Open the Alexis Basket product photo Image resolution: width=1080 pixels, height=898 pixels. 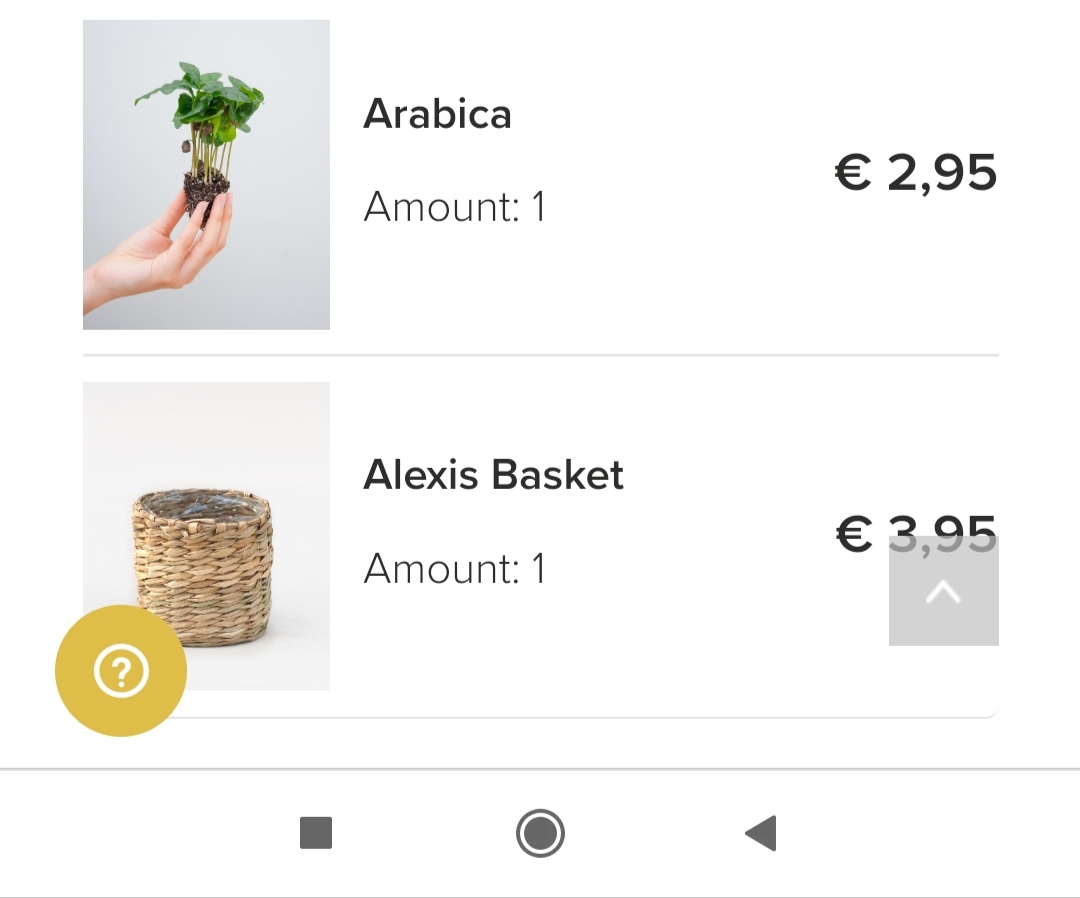207,536
